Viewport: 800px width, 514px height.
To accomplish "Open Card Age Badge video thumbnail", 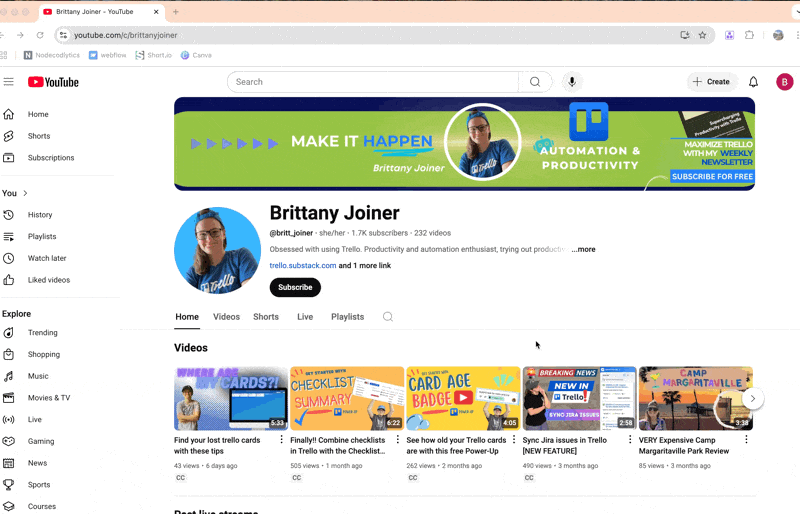I will point(463,399).
